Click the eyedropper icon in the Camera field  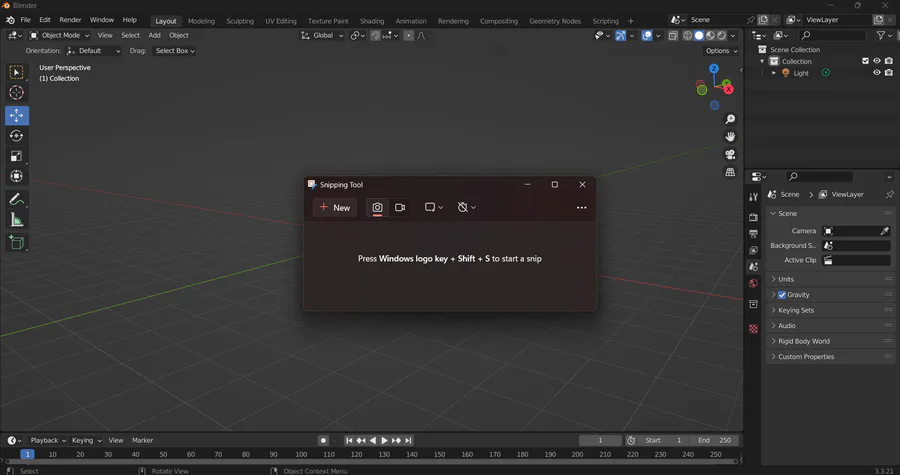[x=885, y=231]
